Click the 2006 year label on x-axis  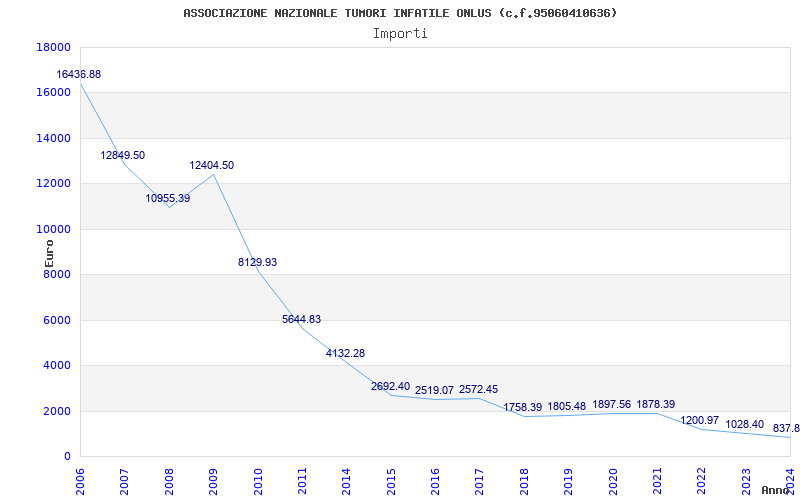[x=81, y=481]
